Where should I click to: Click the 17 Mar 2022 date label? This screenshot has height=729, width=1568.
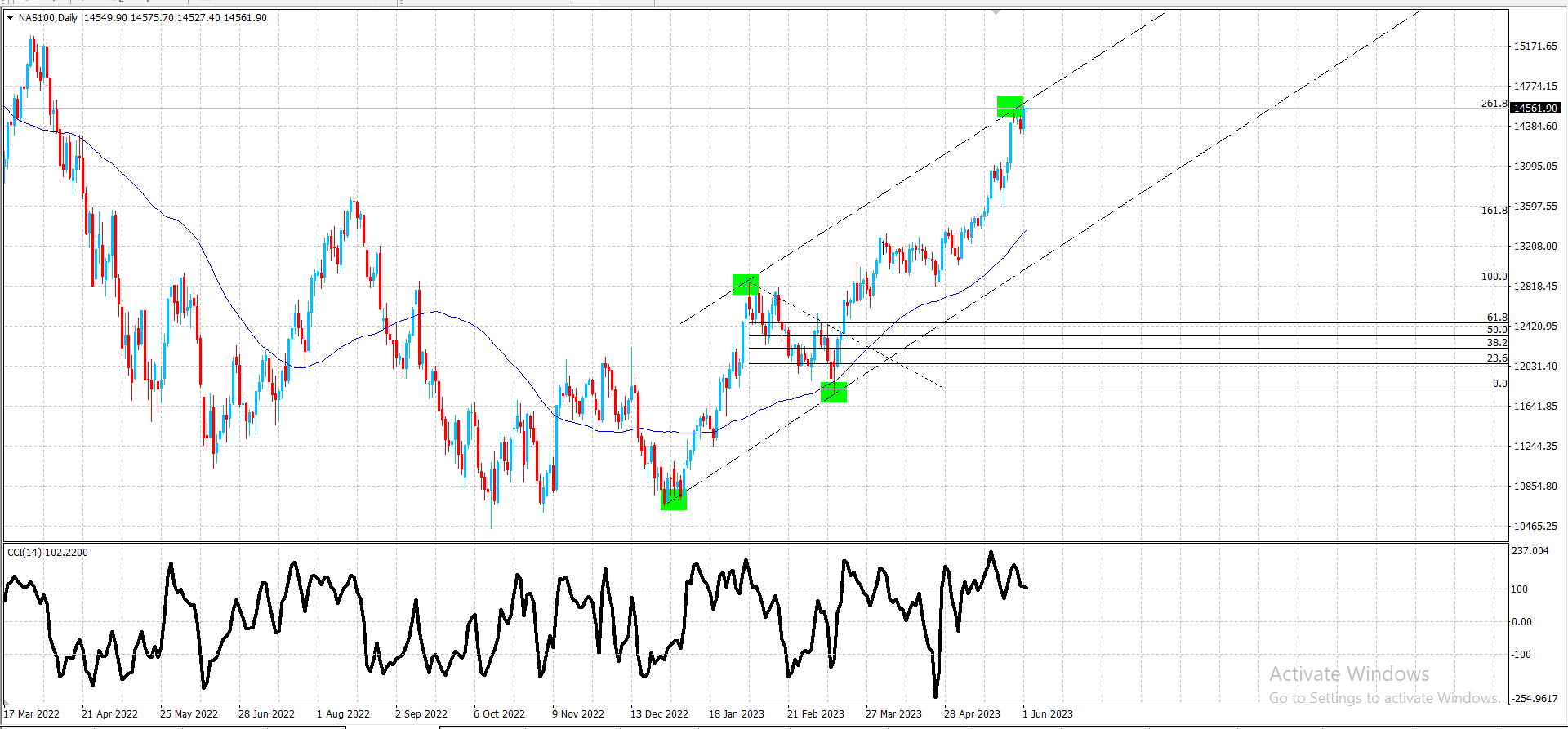pos(31,714)
